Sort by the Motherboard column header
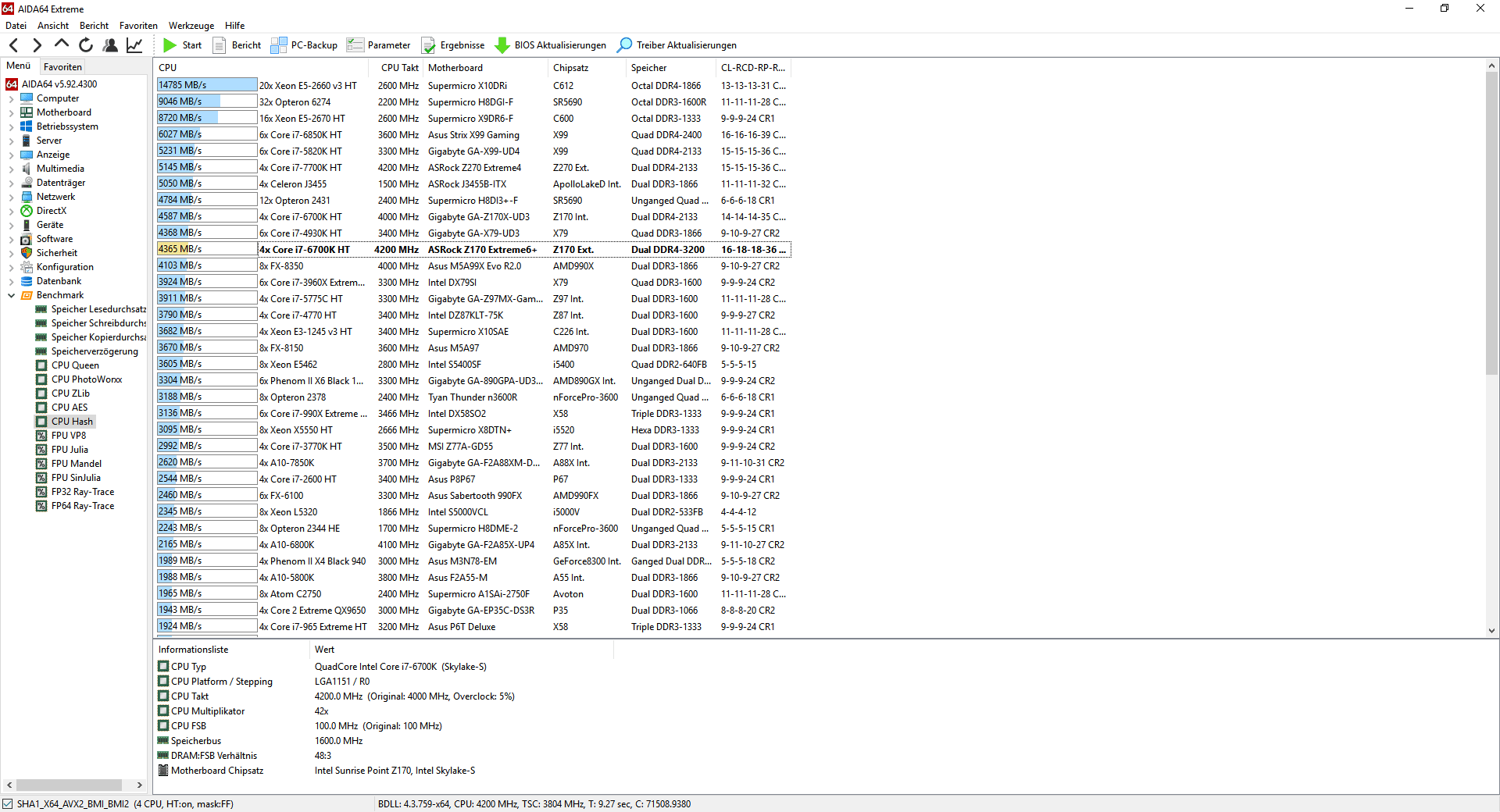The width and height of the screenshot is (1500, 812). [486, 68]
